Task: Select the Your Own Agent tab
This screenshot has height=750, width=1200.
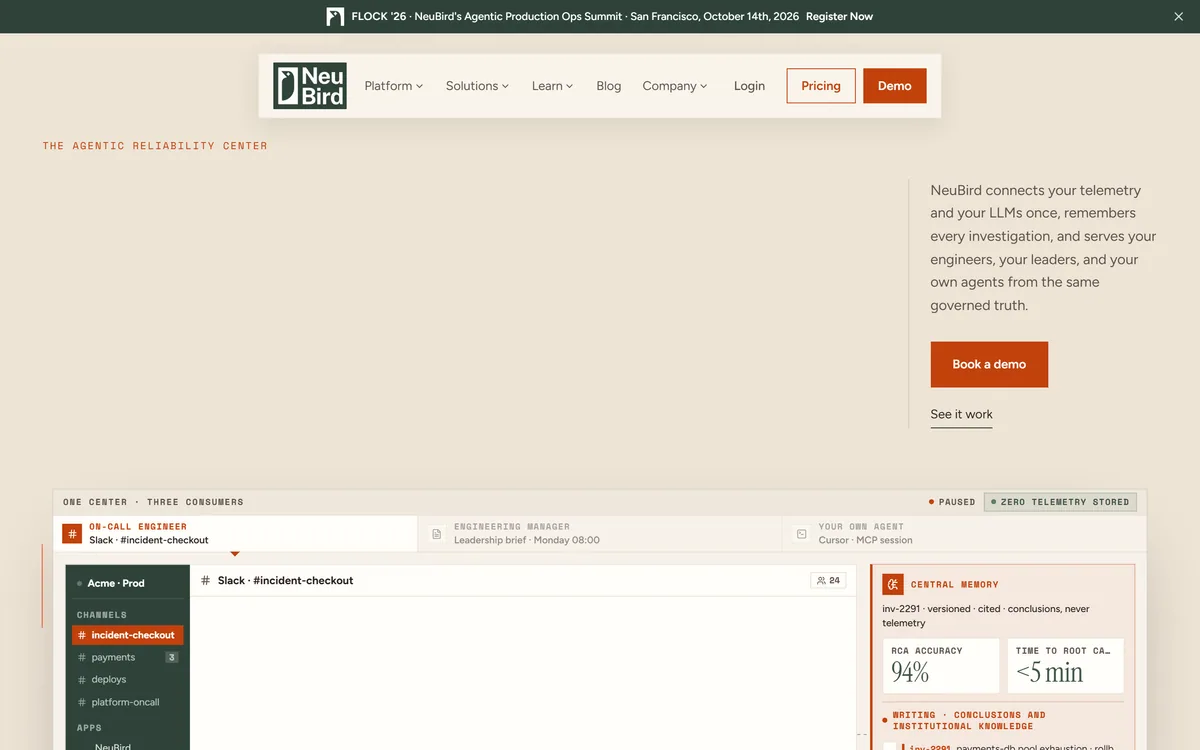Action: click(x=965, y=533)
